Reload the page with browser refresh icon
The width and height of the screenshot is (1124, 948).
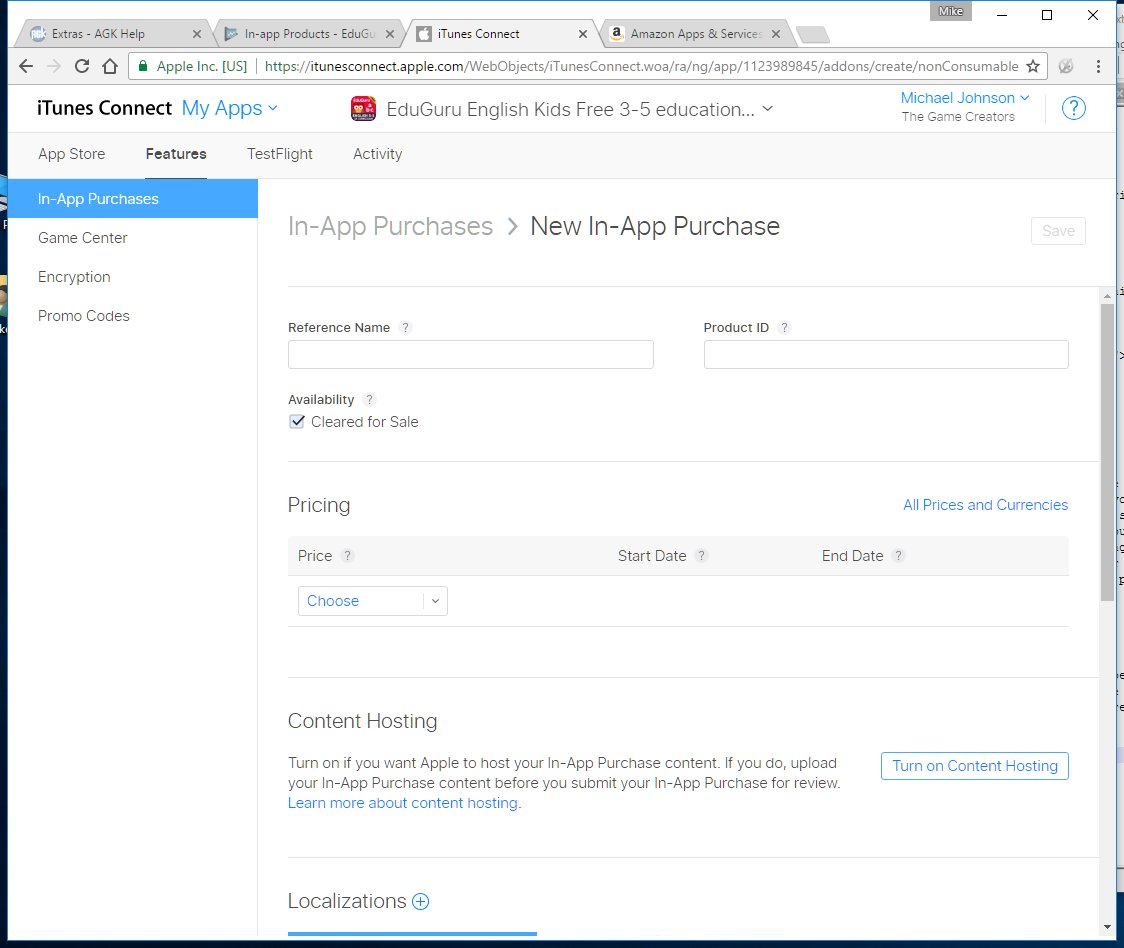coord(82,66)
